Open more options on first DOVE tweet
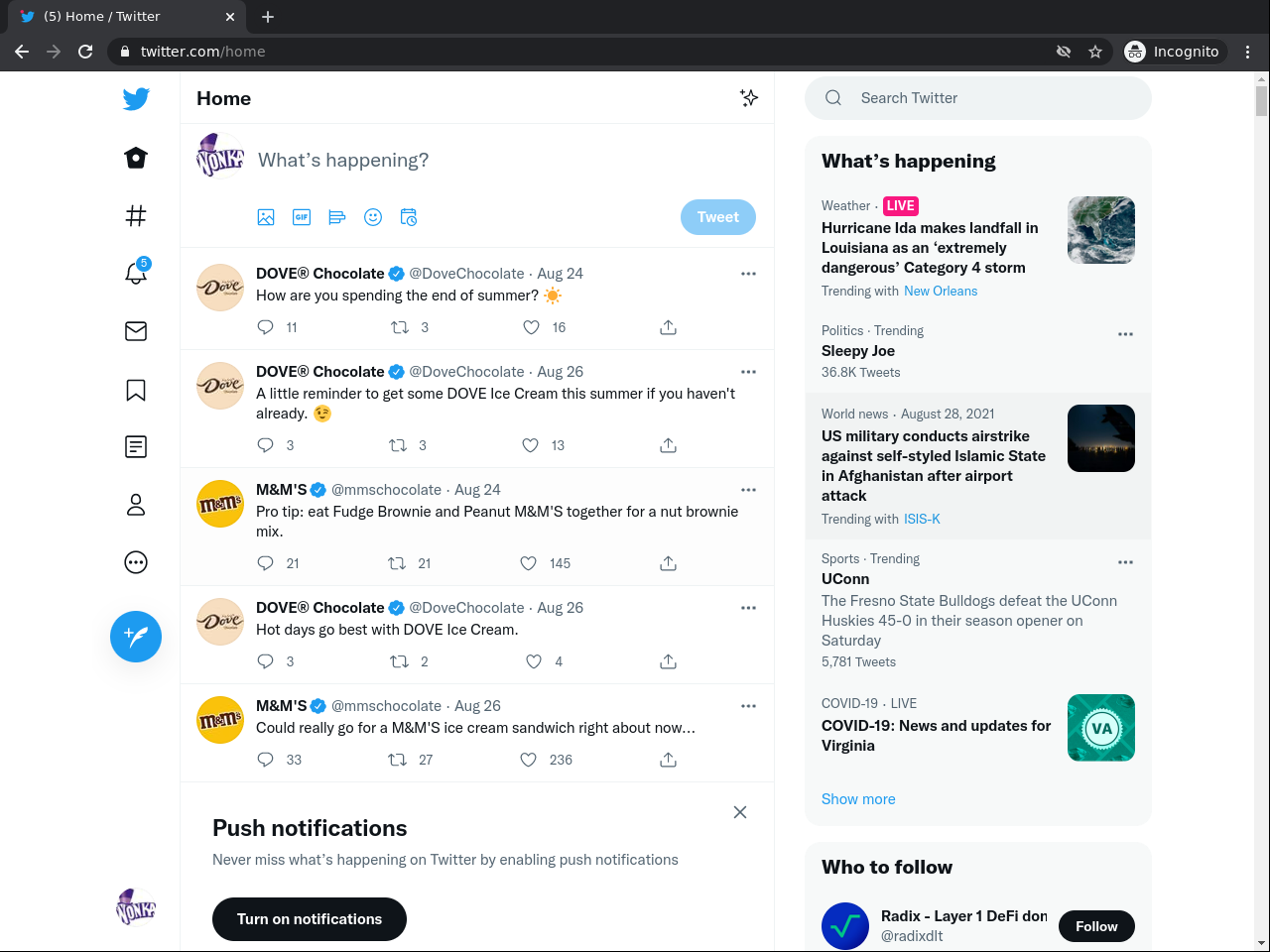Screen dimensions: 1270x952 click(748, 274)
